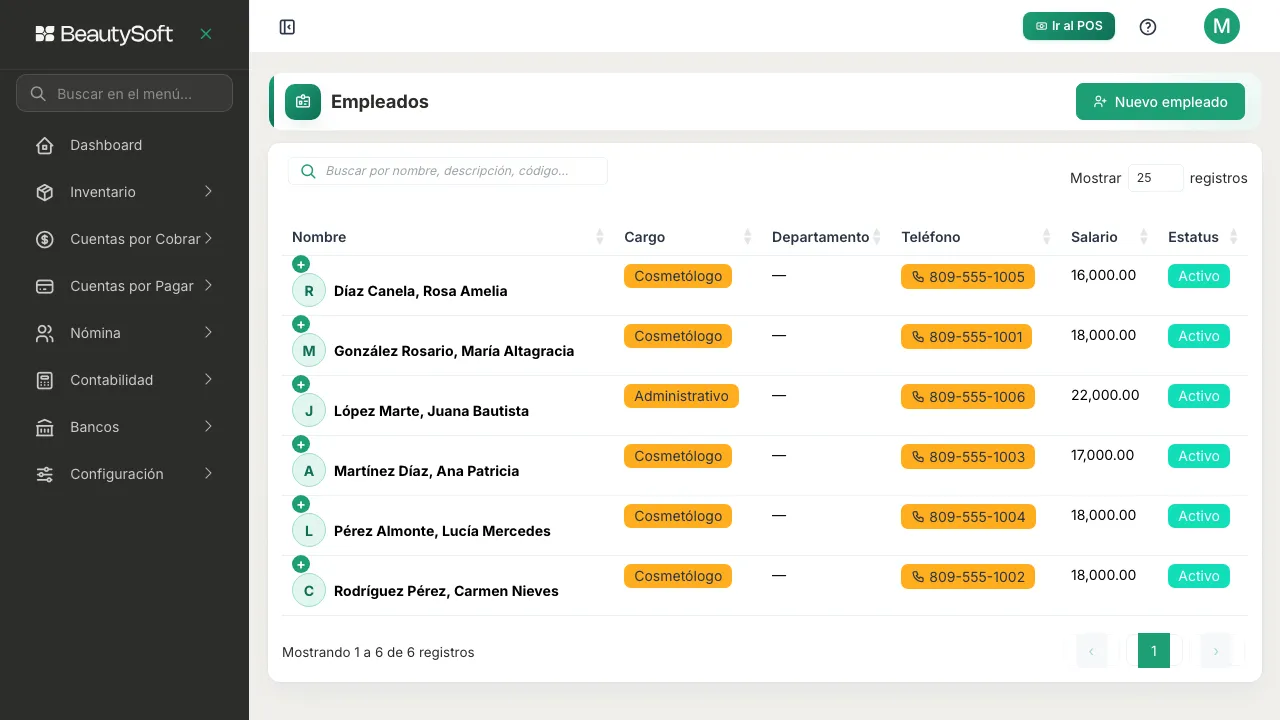
Task: Open the Inventario menu item
Action: 124,192
